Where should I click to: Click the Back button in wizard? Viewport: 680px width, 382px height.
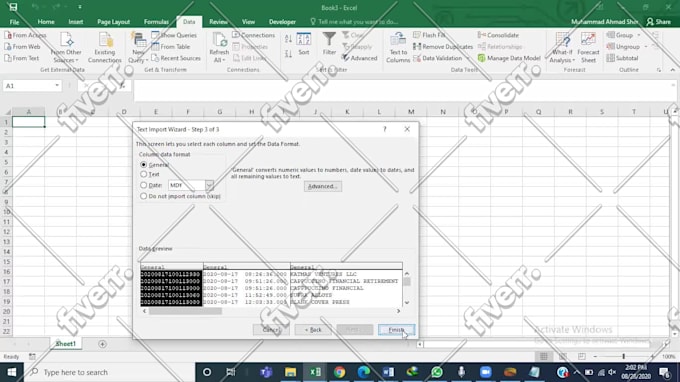(x=313, y=330)
